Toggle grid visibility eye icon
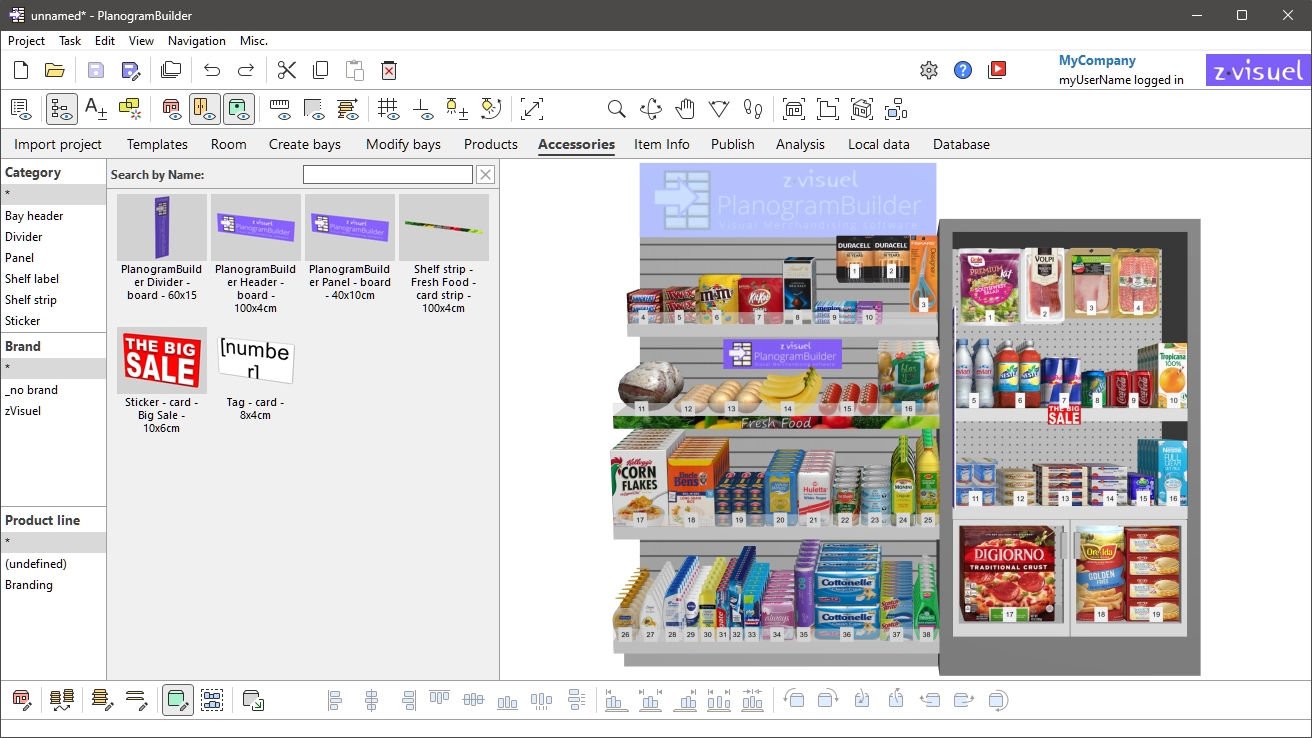Image resolution: width=1312 pixels, height=738 pixels. click(389, 108)
